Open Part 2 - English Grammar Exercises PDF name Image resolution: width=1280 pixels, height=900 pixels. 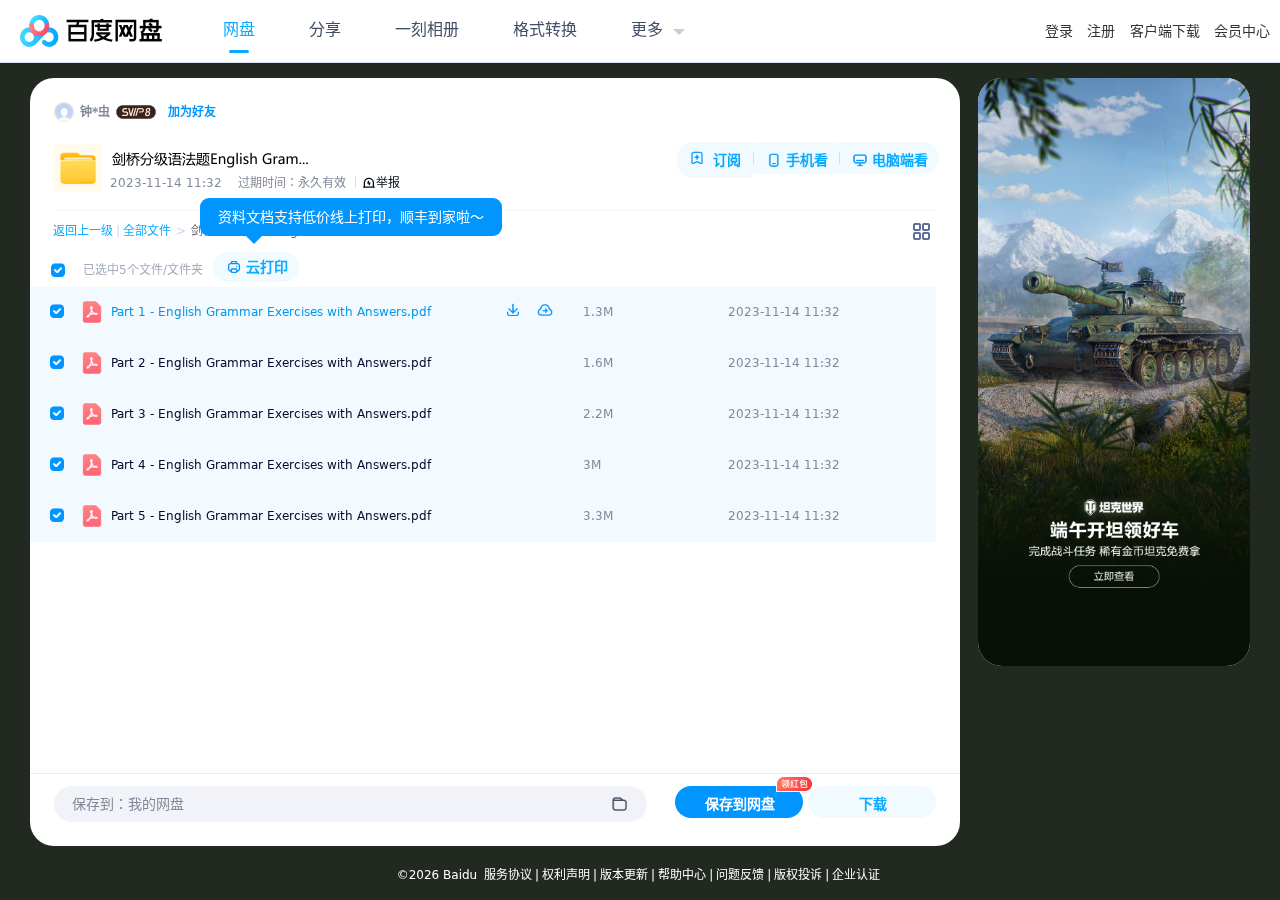click(271, 363)
